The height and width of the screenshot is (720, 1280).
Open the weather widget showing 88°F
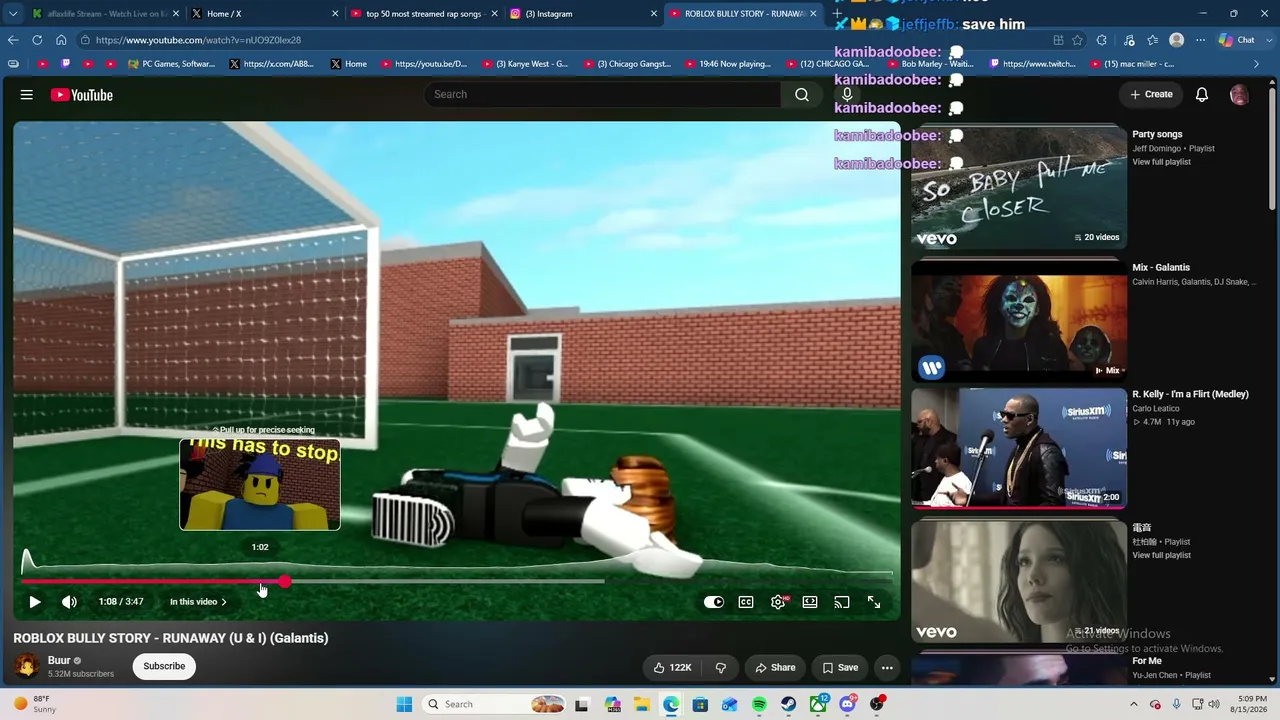click(x=34, y=704)
